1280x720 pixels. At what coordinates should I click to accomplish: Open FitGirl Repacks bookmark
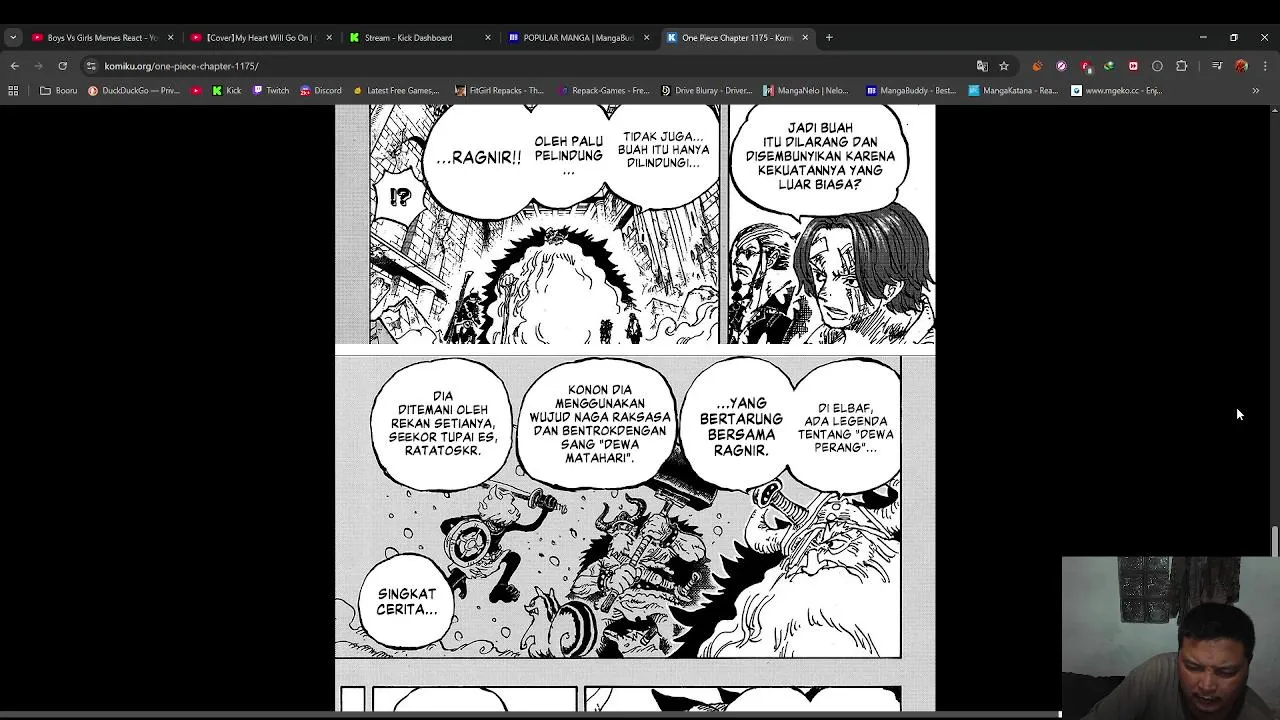[x=499, y=90]
